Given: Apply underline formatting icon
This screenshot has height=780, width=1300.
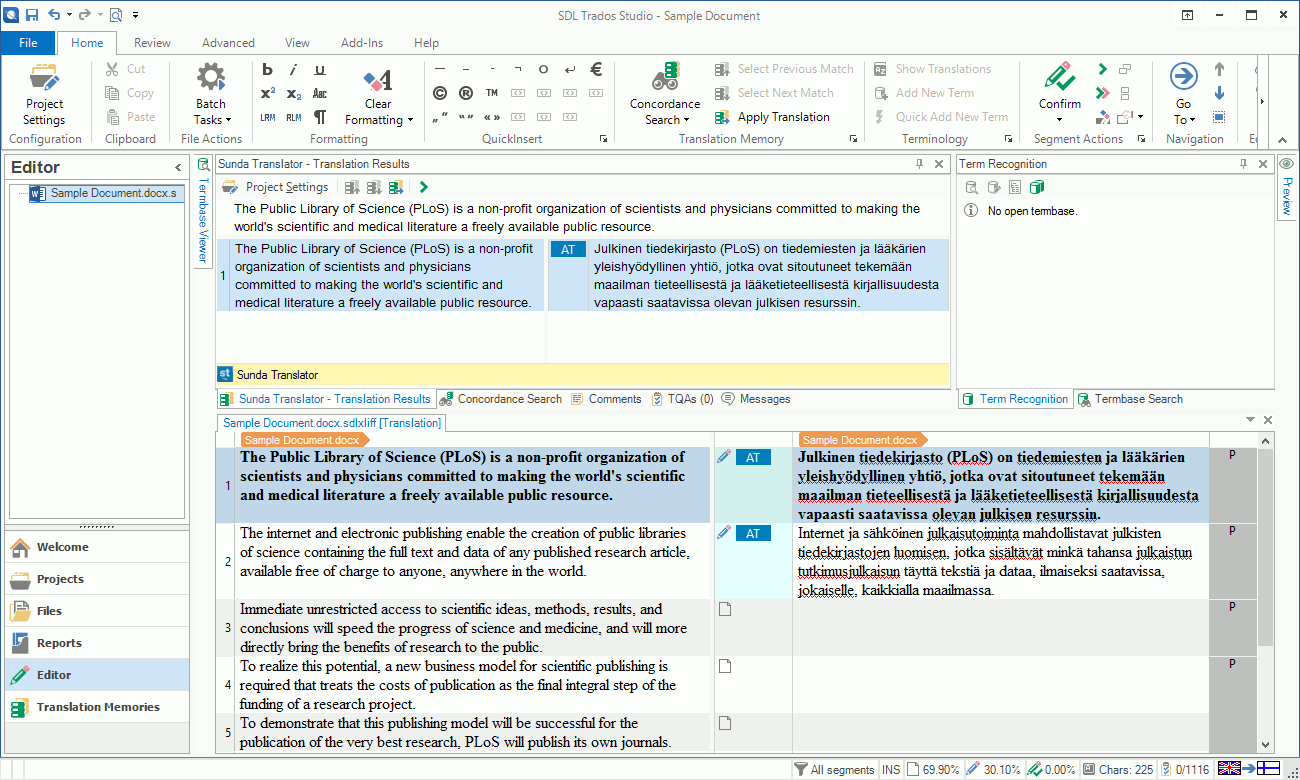Looking at the screenshot, I should point(320,69).
